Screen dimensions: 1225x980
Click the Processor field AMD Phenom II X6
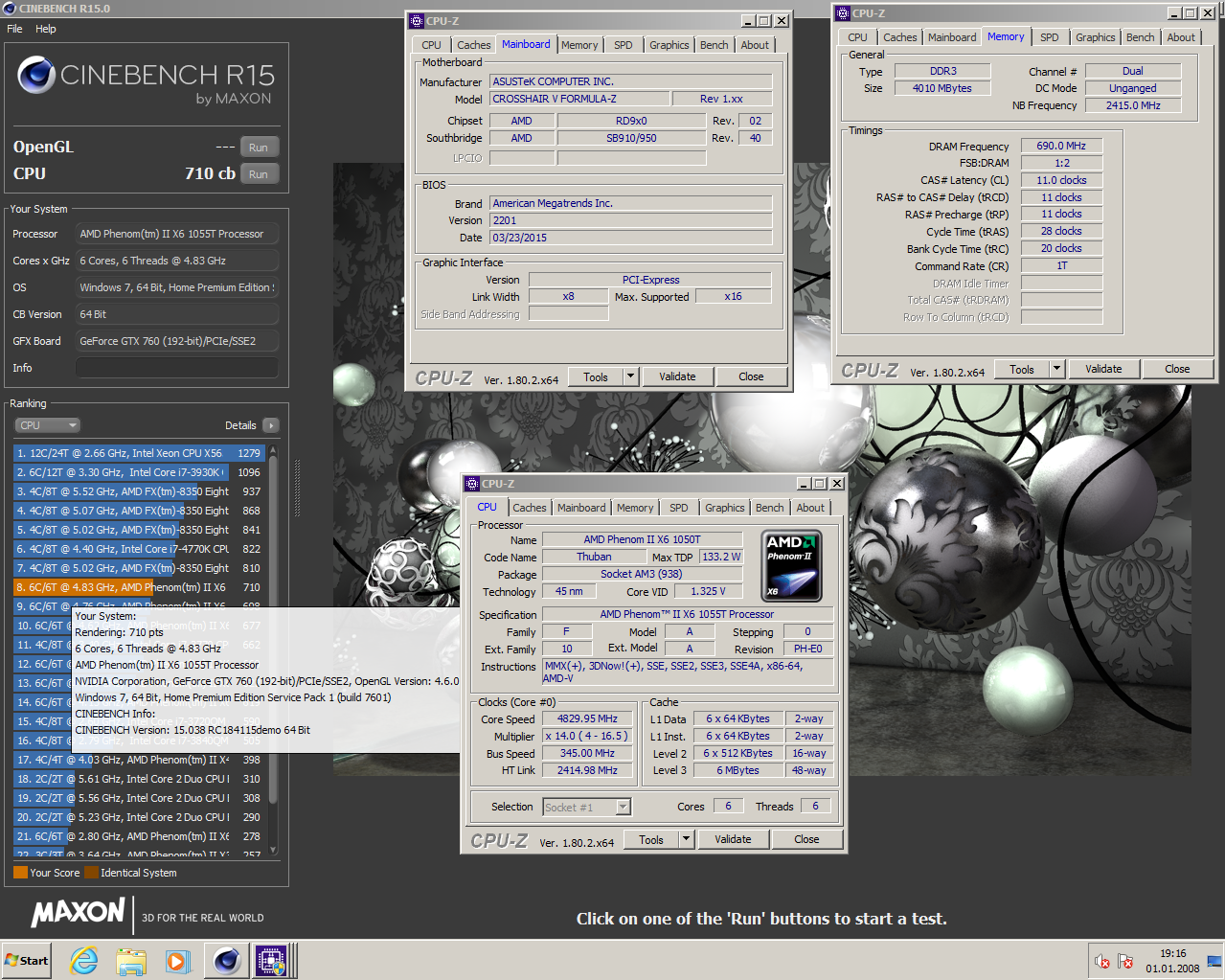tap(177, 234)
